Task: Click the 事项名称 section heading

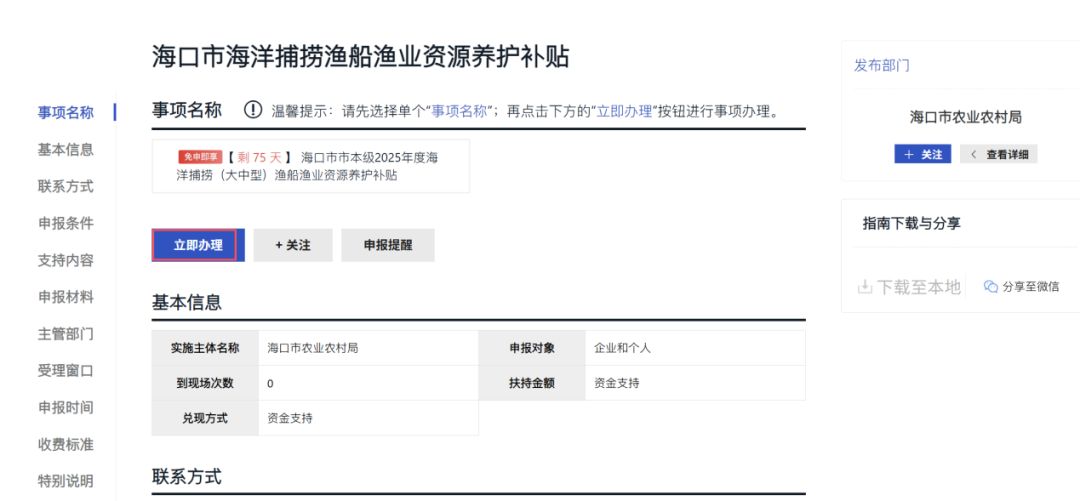Action: point(187,110)
